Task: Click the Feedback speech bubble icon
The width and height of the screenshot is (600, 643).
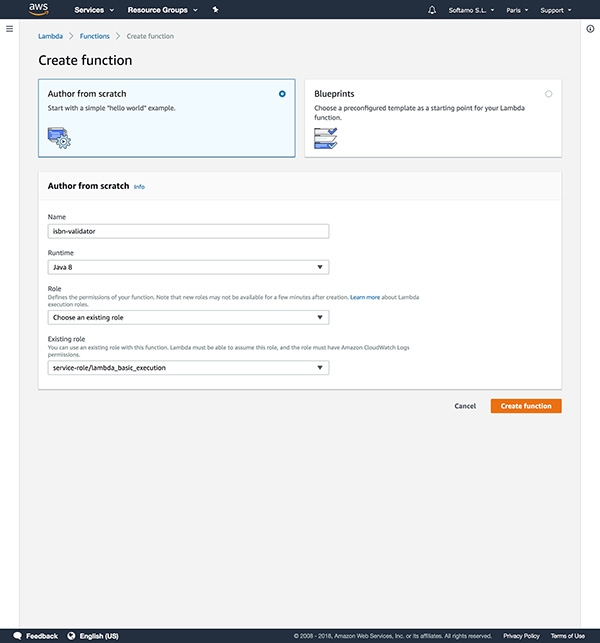Action: [18, 636]
